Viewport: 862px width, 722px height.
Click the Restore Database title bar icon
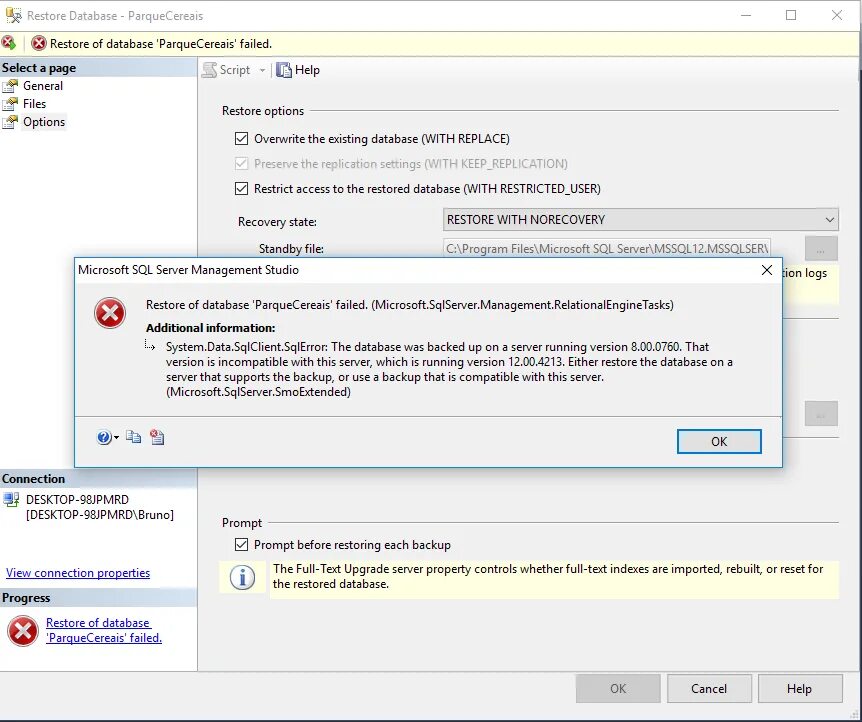pyautogui.click(x=14, y=15)
